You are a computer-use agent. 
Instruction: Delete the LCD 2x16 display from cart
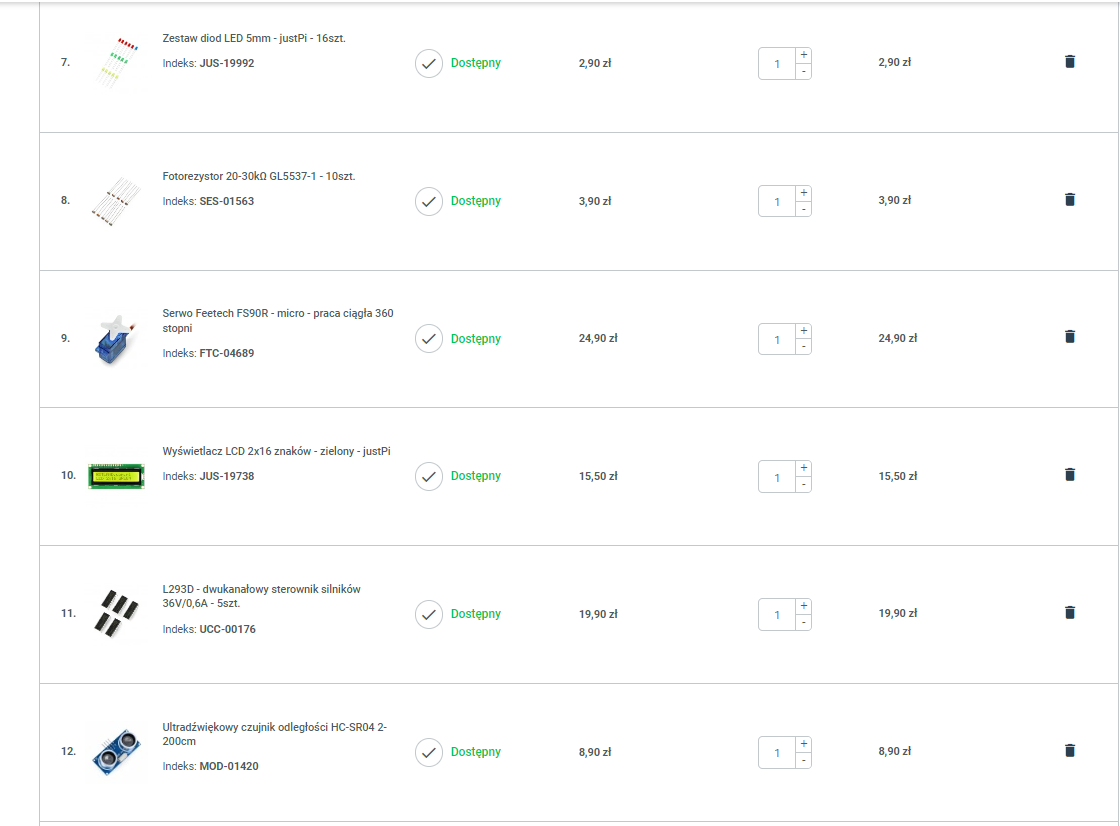pos(1069,474)
